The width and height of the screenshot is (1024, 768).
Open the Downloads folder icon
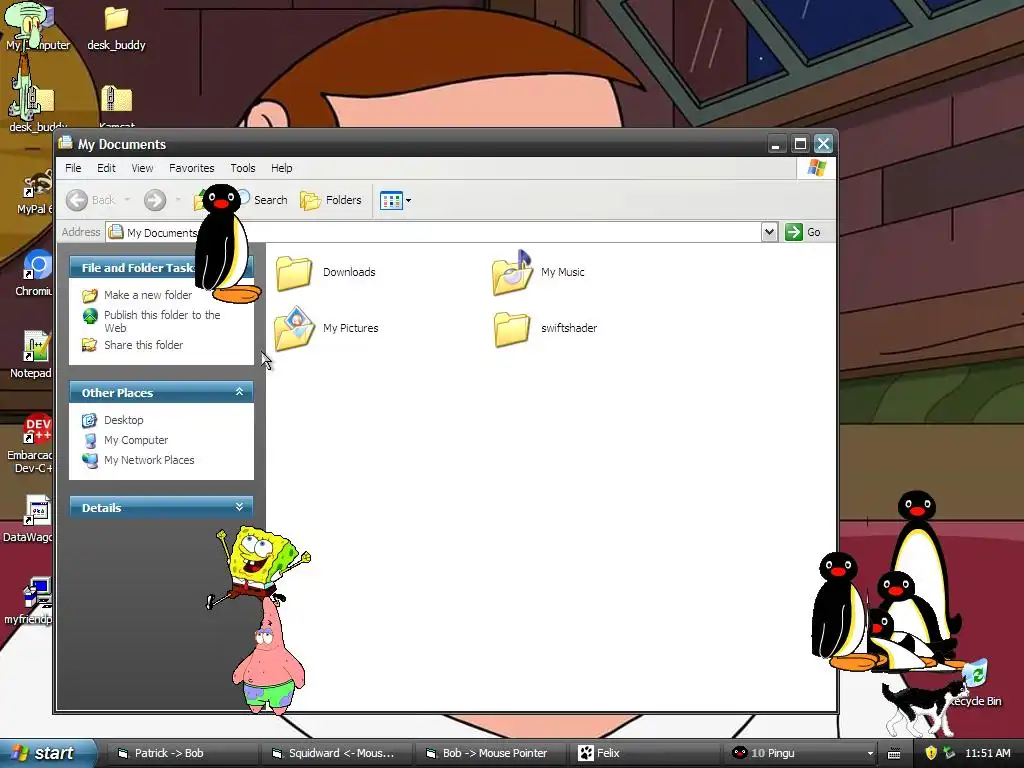click(x=293, y=272)
